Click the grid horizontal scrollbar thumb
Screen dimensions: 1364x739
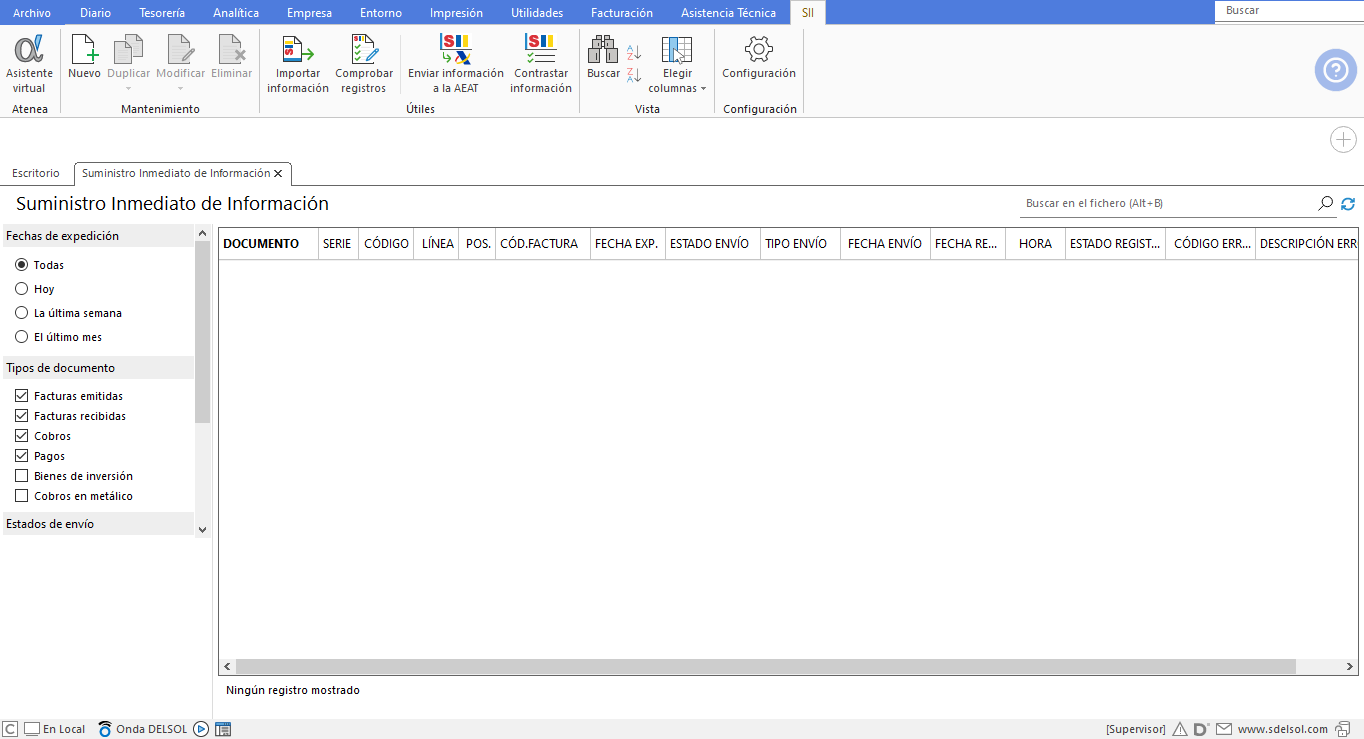point(766,666)
